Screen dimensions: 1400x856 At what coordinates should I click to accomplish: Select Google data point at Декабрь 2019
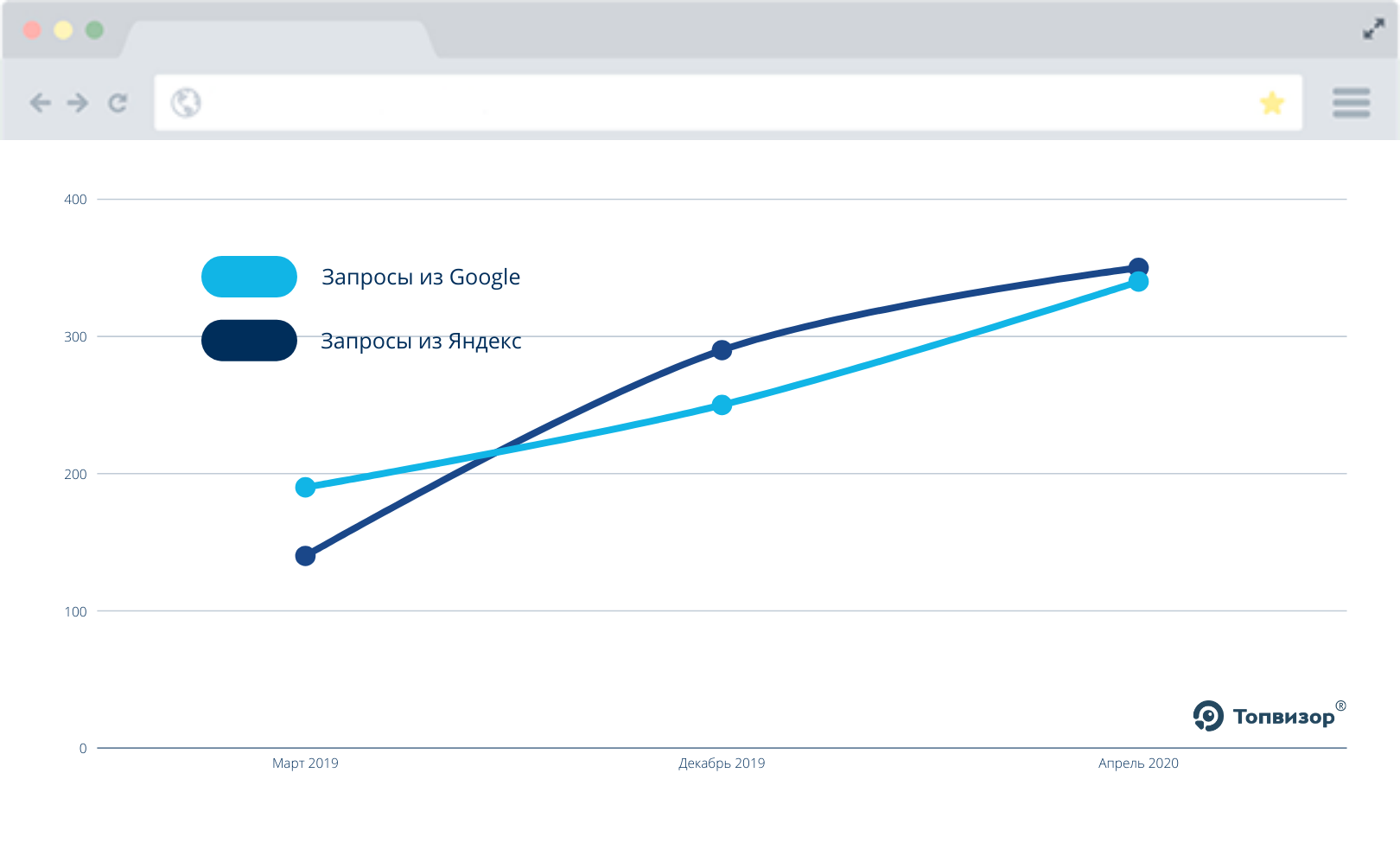coord(722,405)
